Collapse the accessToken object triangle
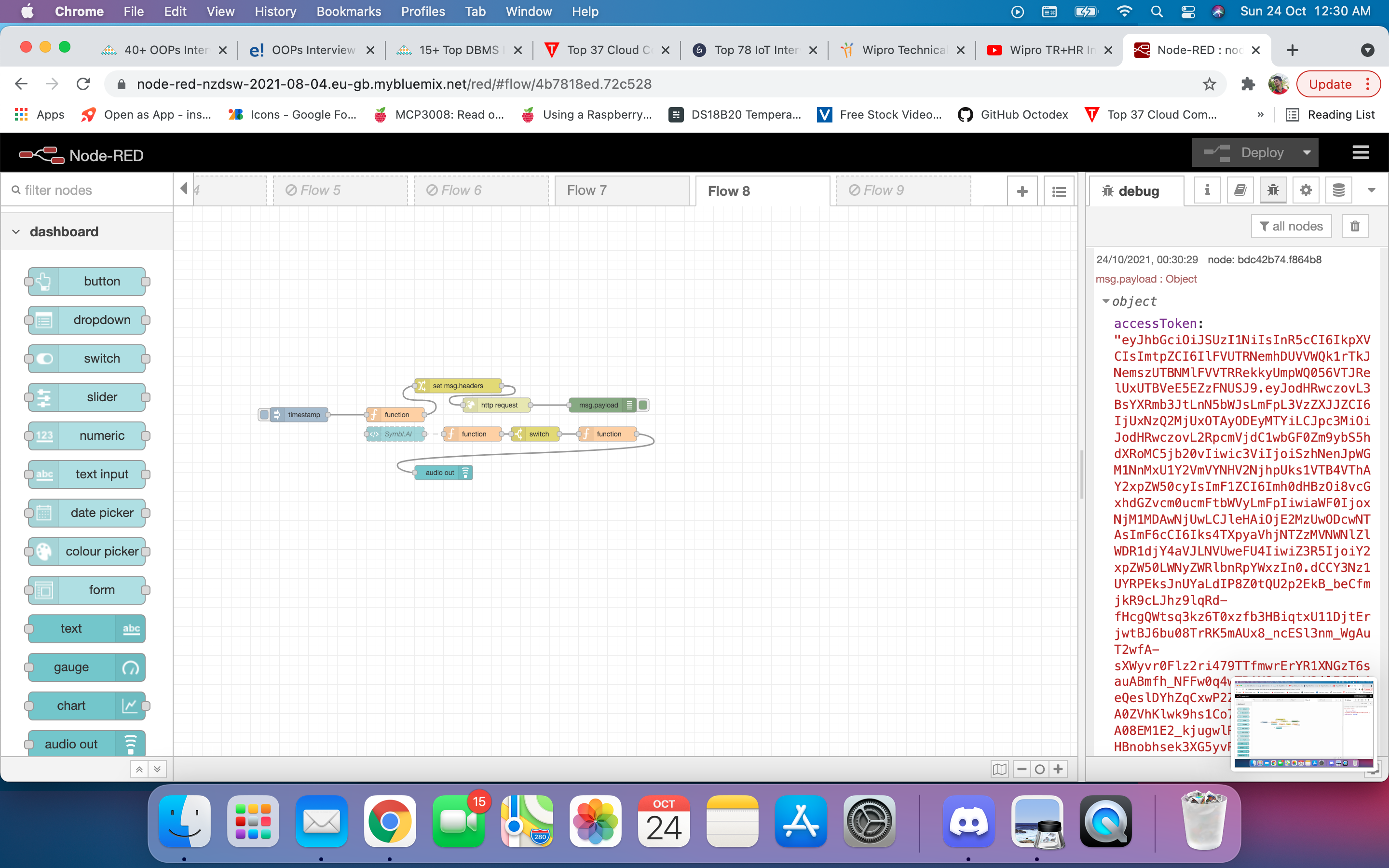The width and height of the screenshot is (1389, 868). [x=1105, y=301]
